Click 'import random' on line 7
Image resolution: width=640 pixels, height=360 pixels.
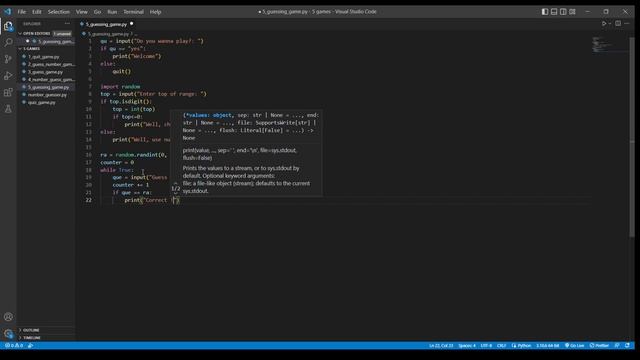pos(120,87)
